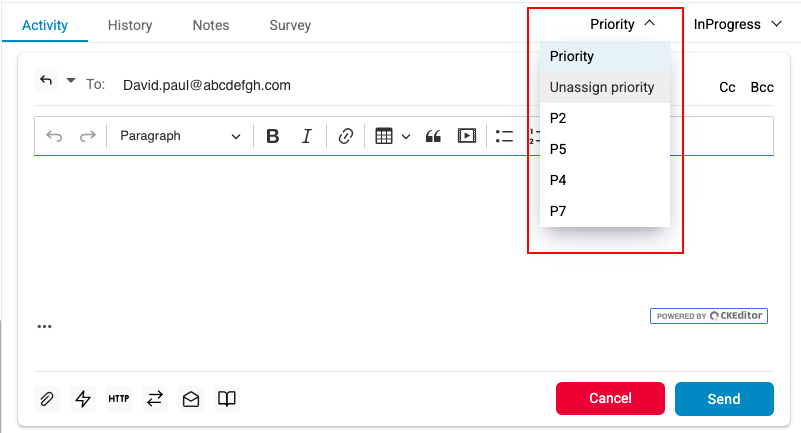Open the InProgress status dropdown
This screenshot has width=801, height=433.
[738, 24]
